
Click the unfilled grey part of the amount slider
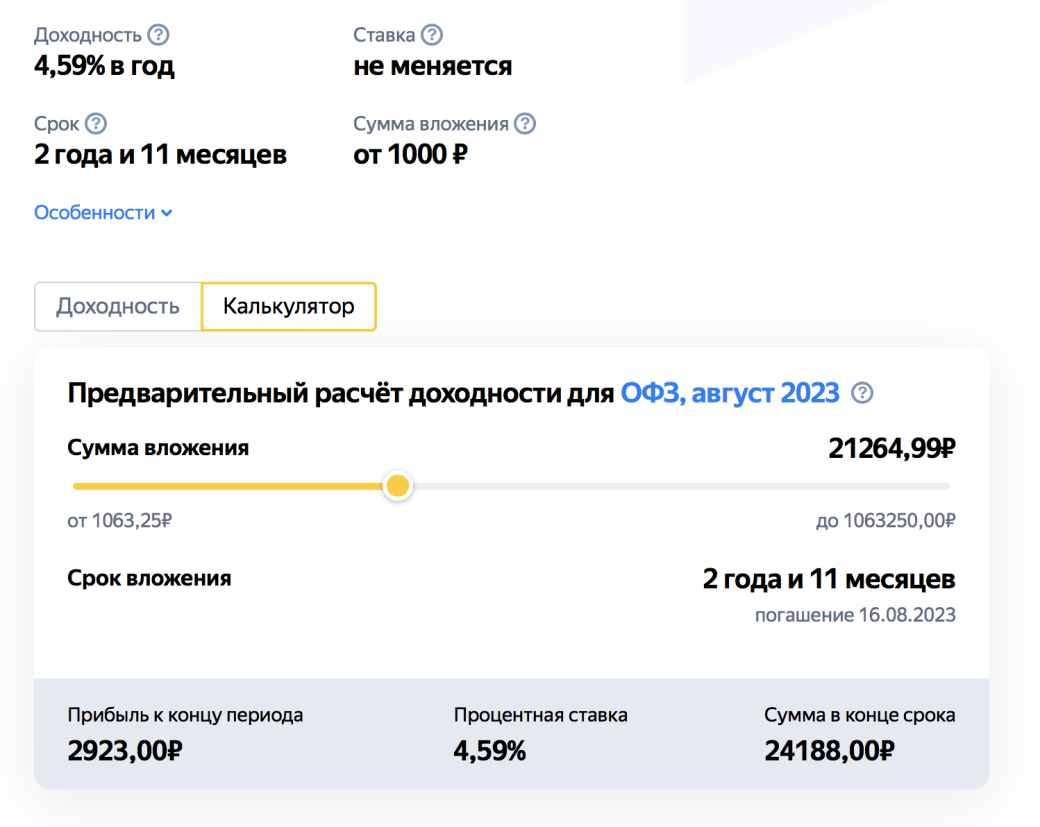click(681, 486)
